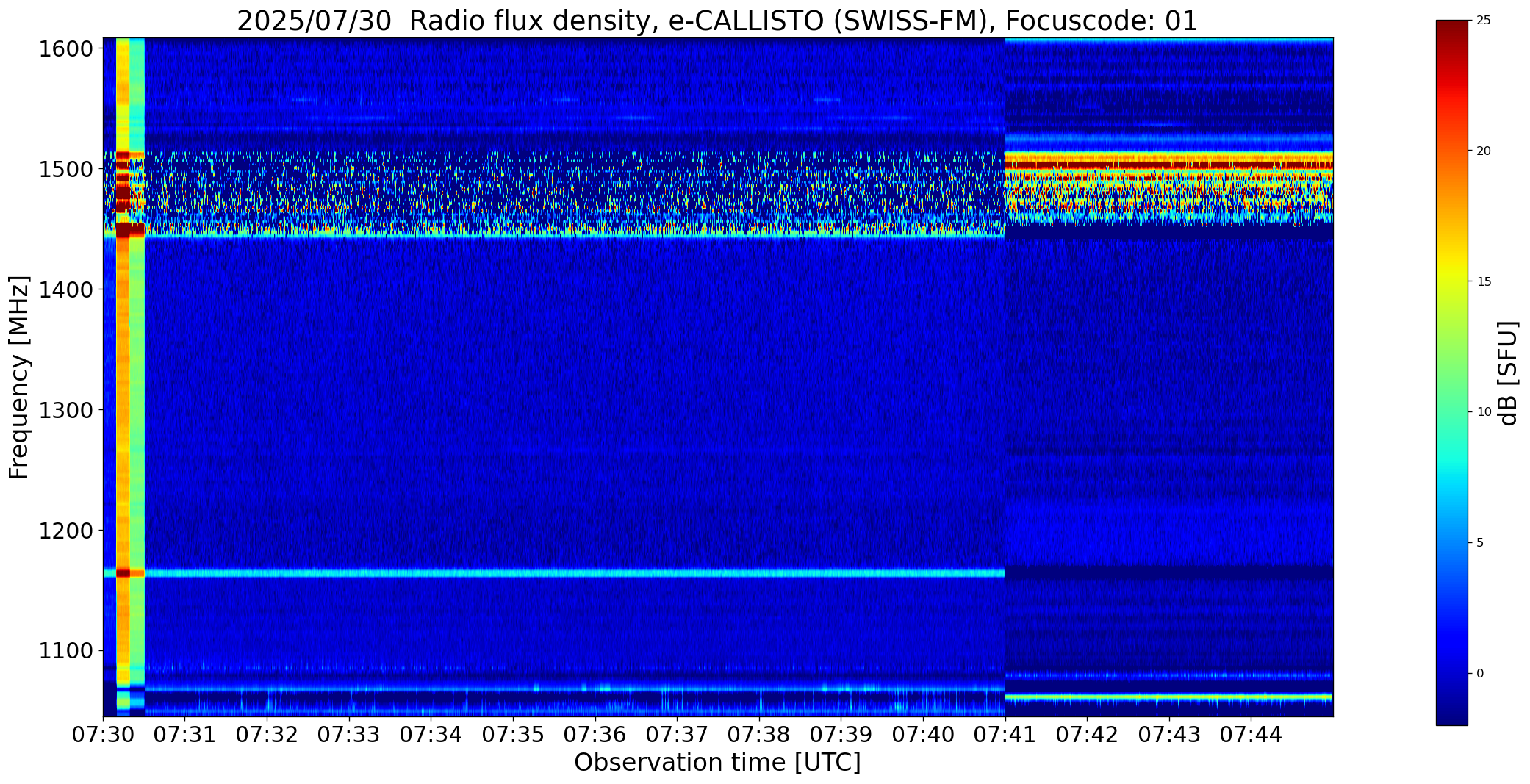Click the 07:41 time tick label
Screen dimensions: 1530x784
pyautogui.click(x=1005, y=734)
